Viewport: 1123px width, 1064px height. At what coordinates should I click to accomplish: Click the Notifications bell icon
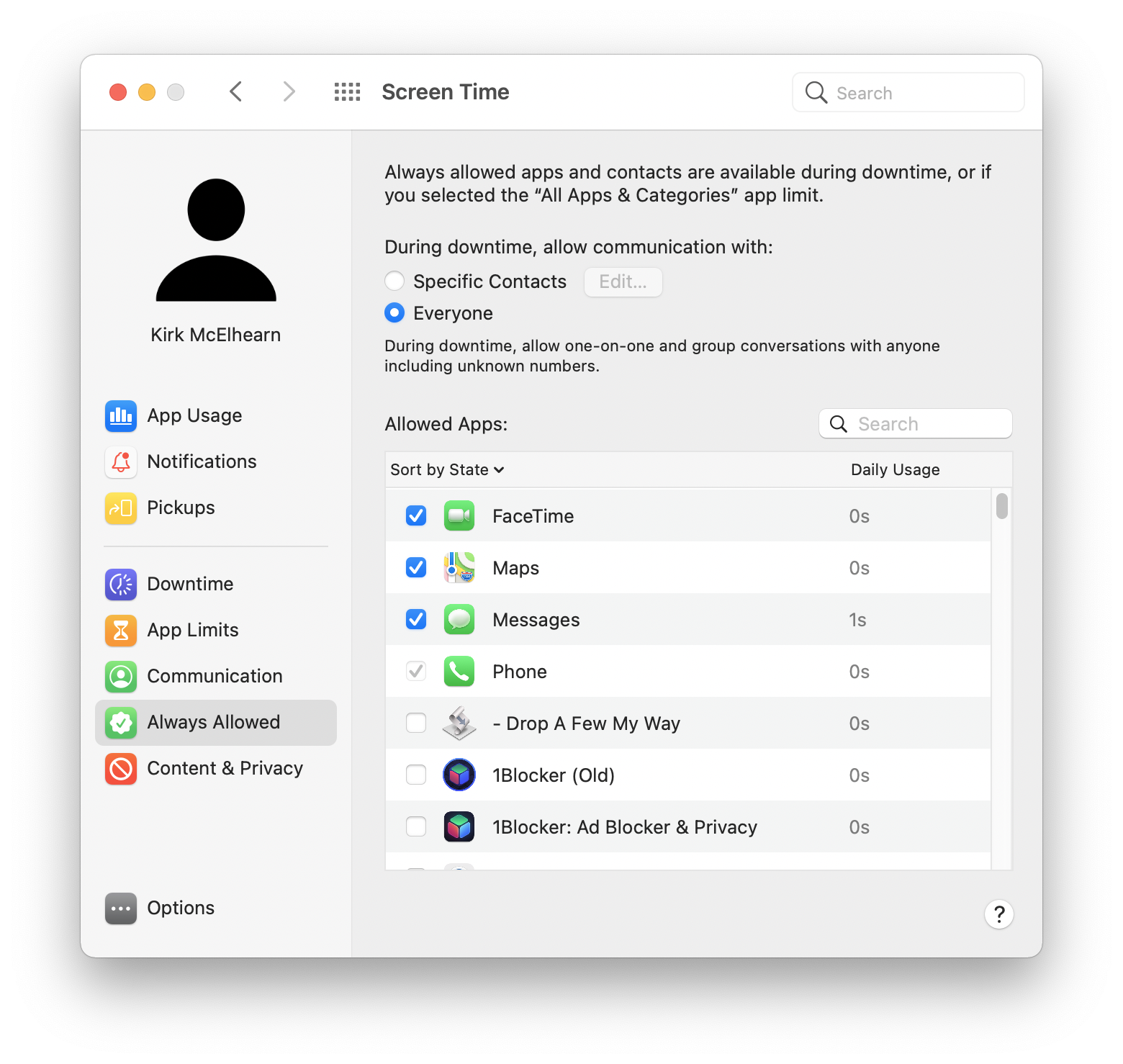tap(121, 462)
